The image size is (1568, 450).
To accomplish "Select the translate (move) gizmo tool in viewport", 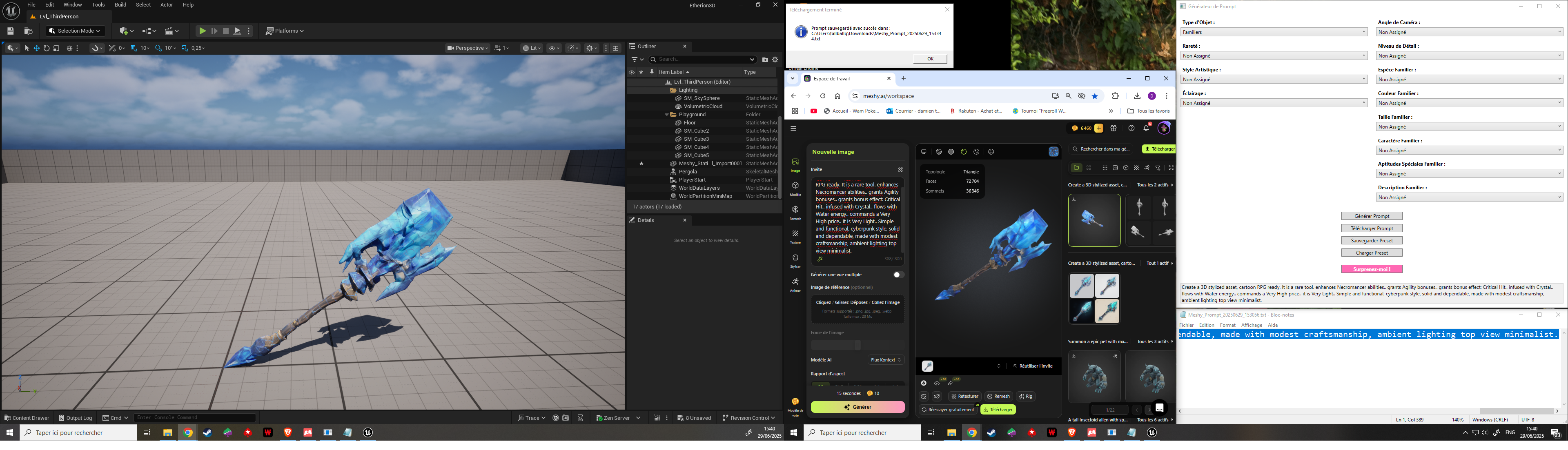I will 36,48.
